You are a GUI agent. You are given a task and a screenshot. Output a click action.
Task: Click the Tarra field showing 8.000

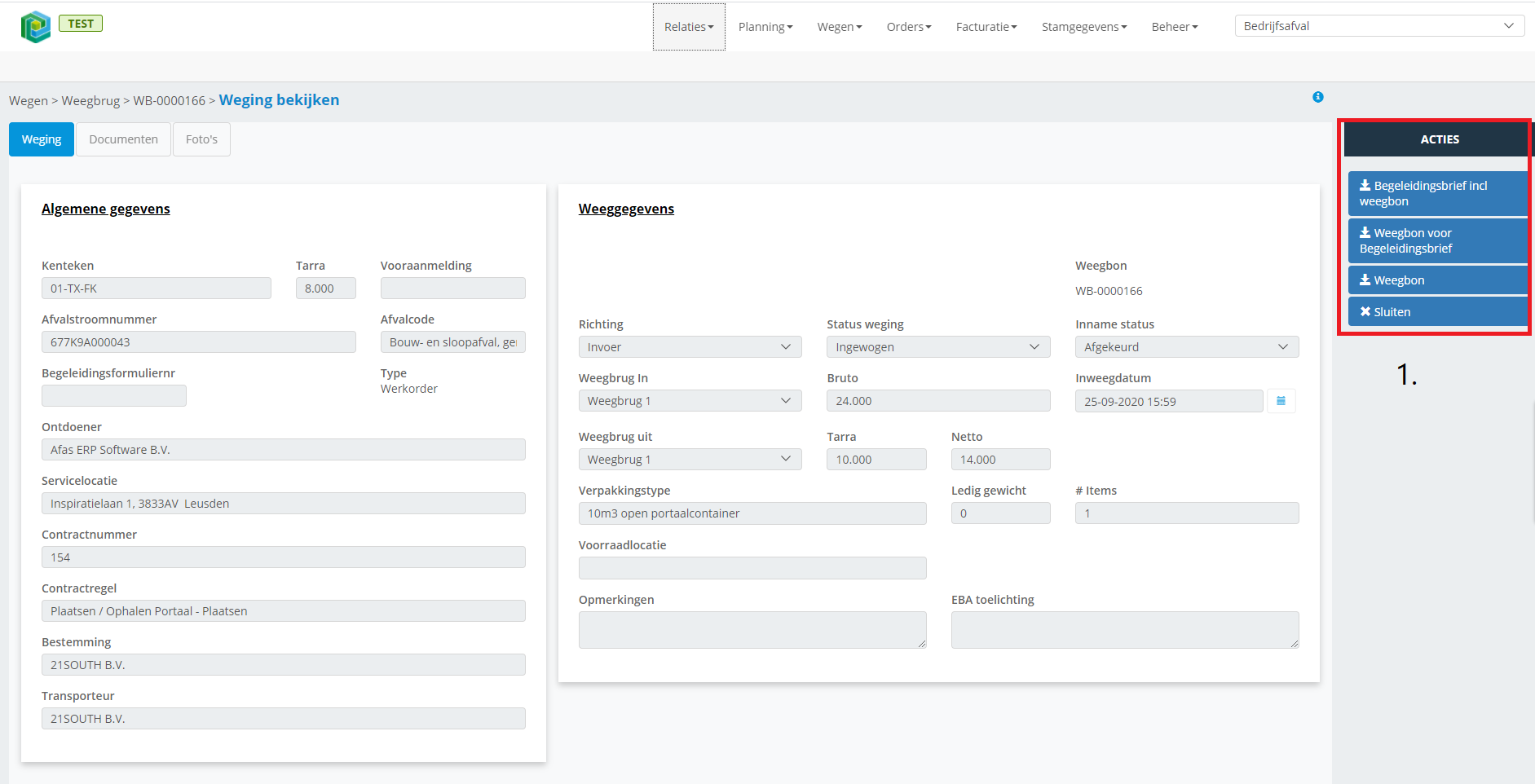(x=326, y=288)
